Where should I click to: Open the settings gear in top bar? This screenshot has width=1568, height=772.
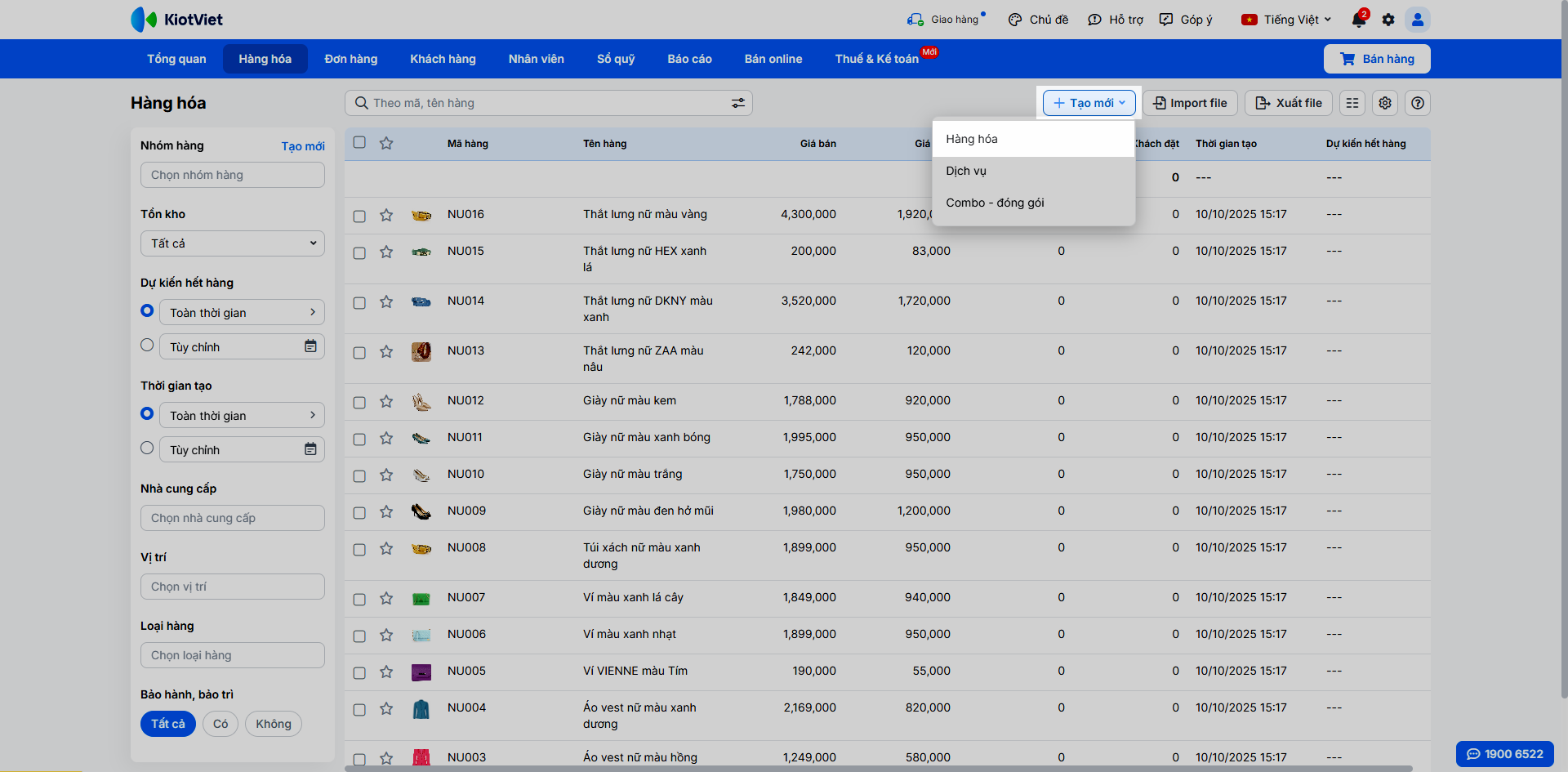[1388, 20]
